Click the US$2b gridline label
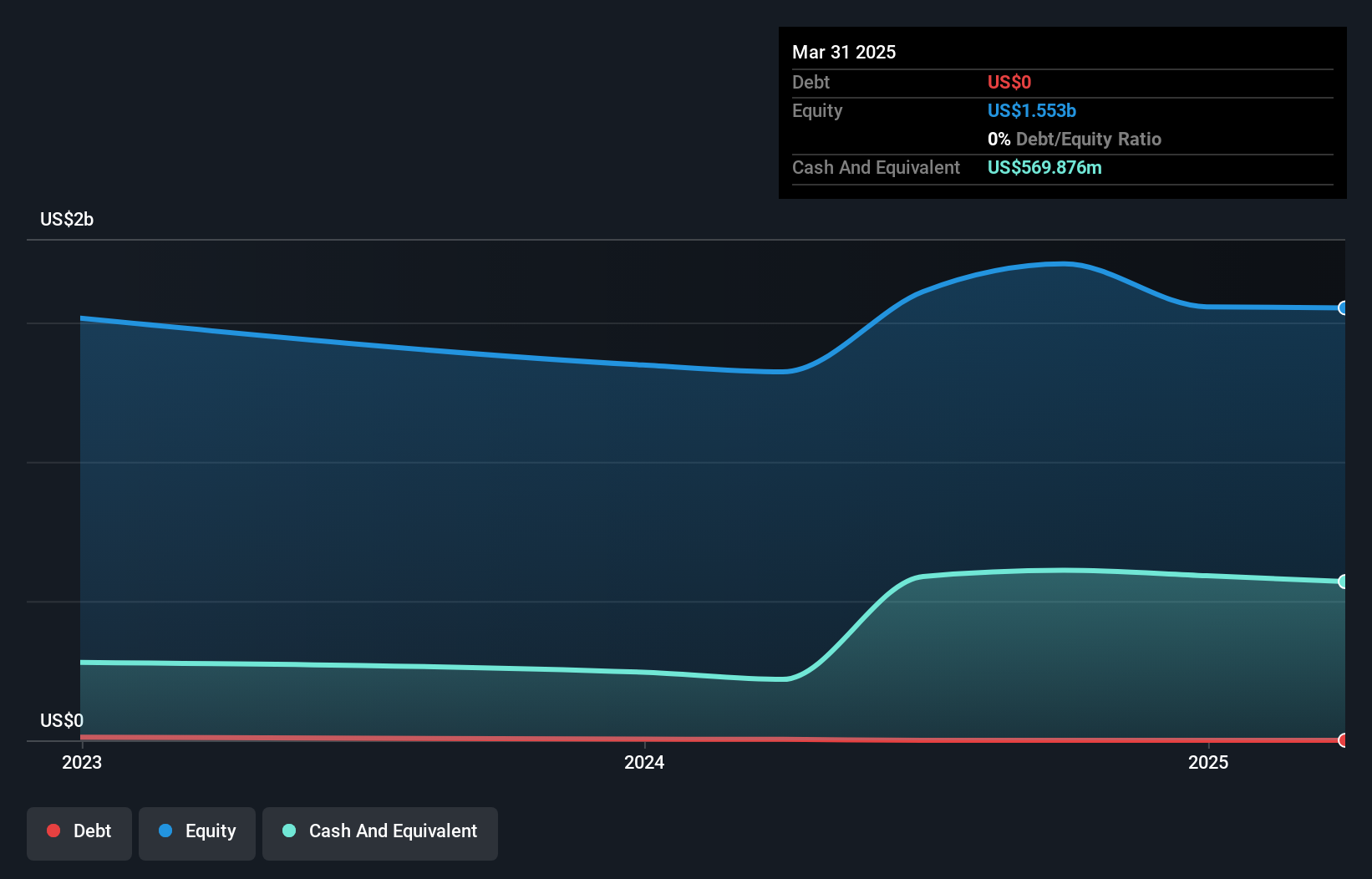The width and height of the screenshot is (1372, 879). (x=67, y=219)
